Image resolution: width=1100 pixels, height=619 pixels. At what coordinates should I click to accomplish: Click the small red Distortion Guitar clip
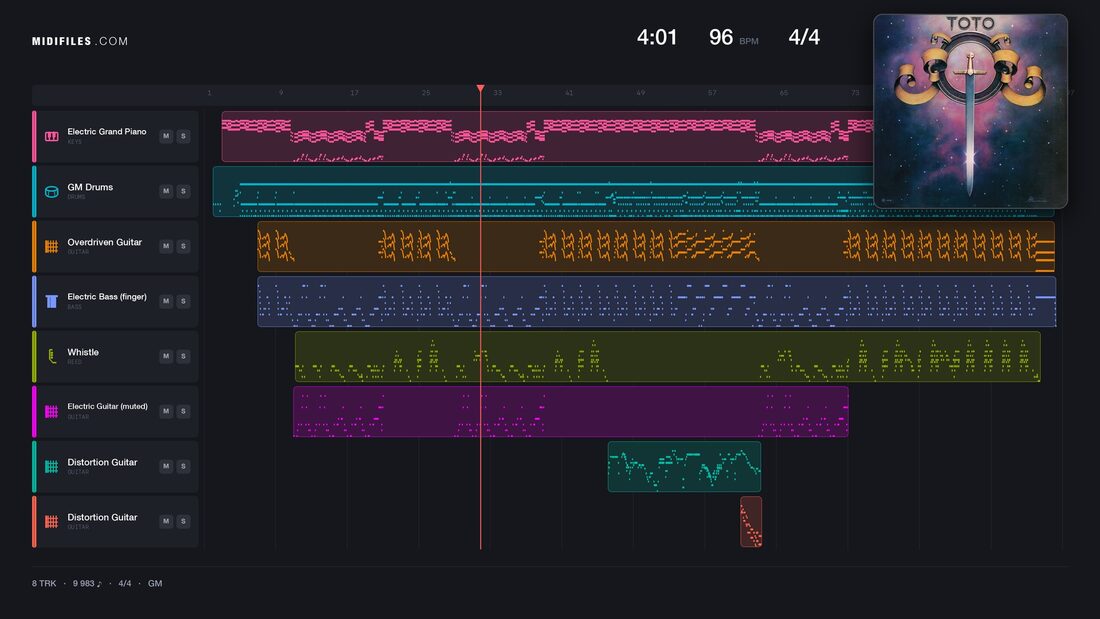click(751, 521)
